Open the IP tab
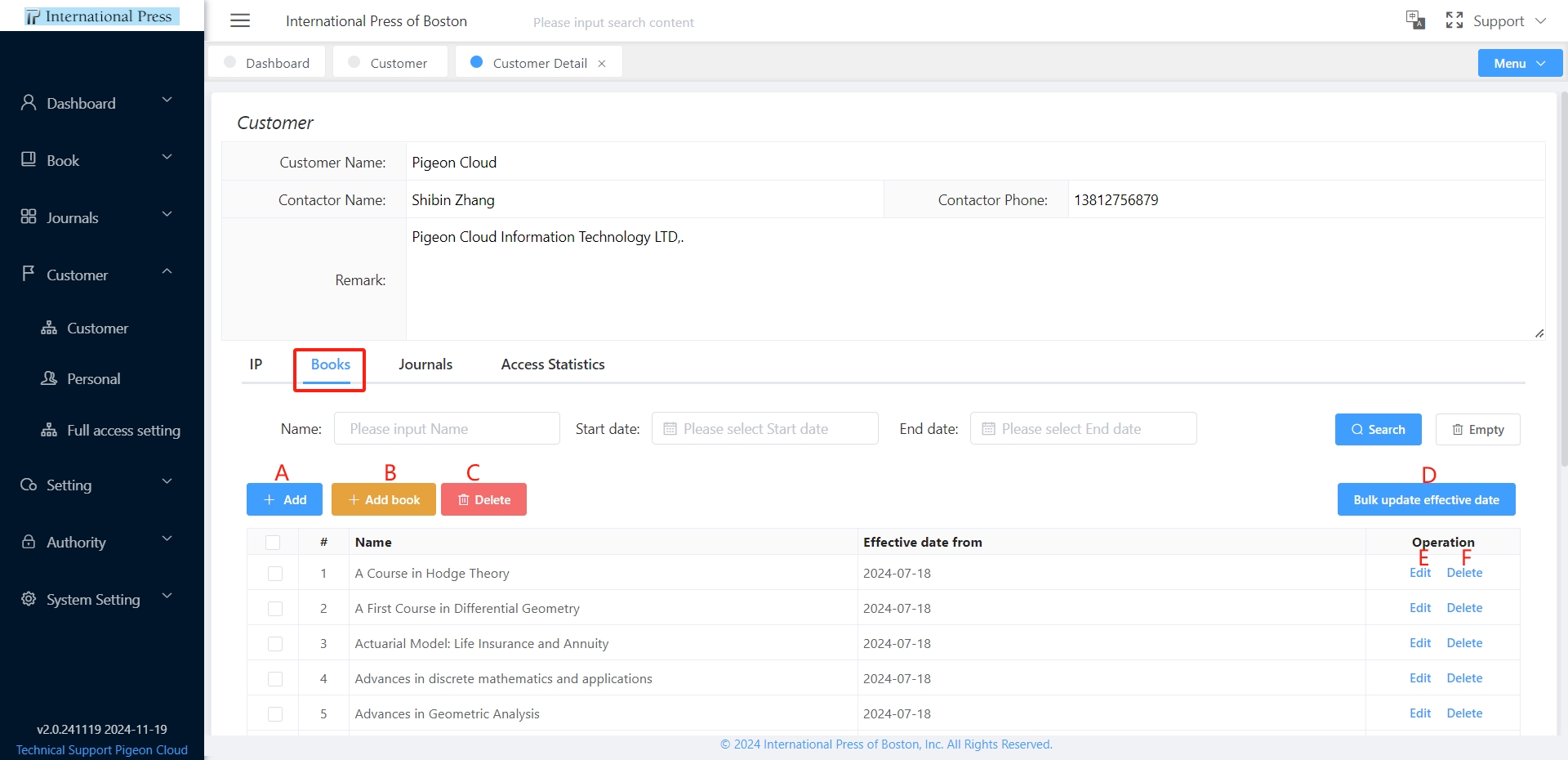The image size is (1568, 760). (x=256, y=364)
